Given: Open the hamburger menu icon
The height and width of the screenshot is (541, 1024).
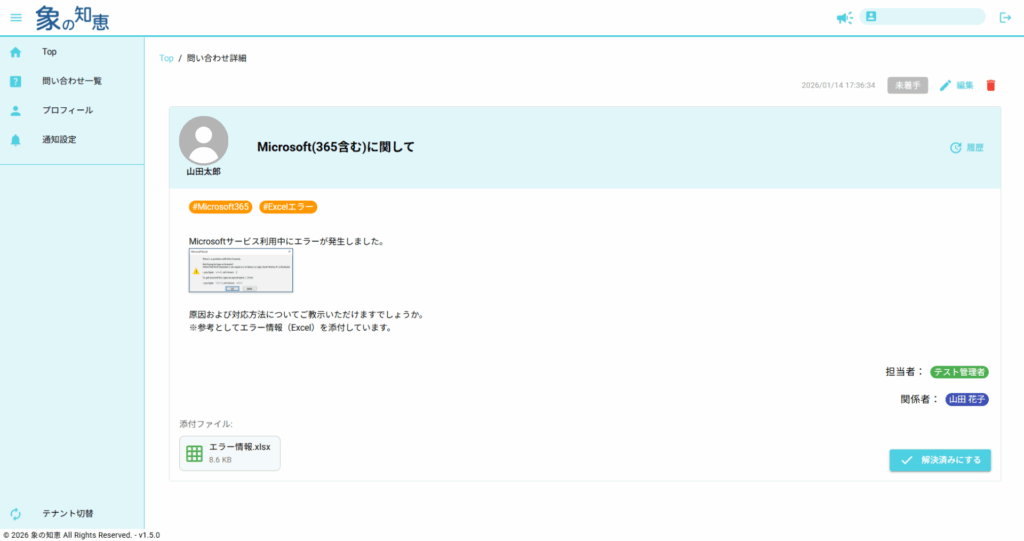Looking at the screenshot, I should click(16, 17).
